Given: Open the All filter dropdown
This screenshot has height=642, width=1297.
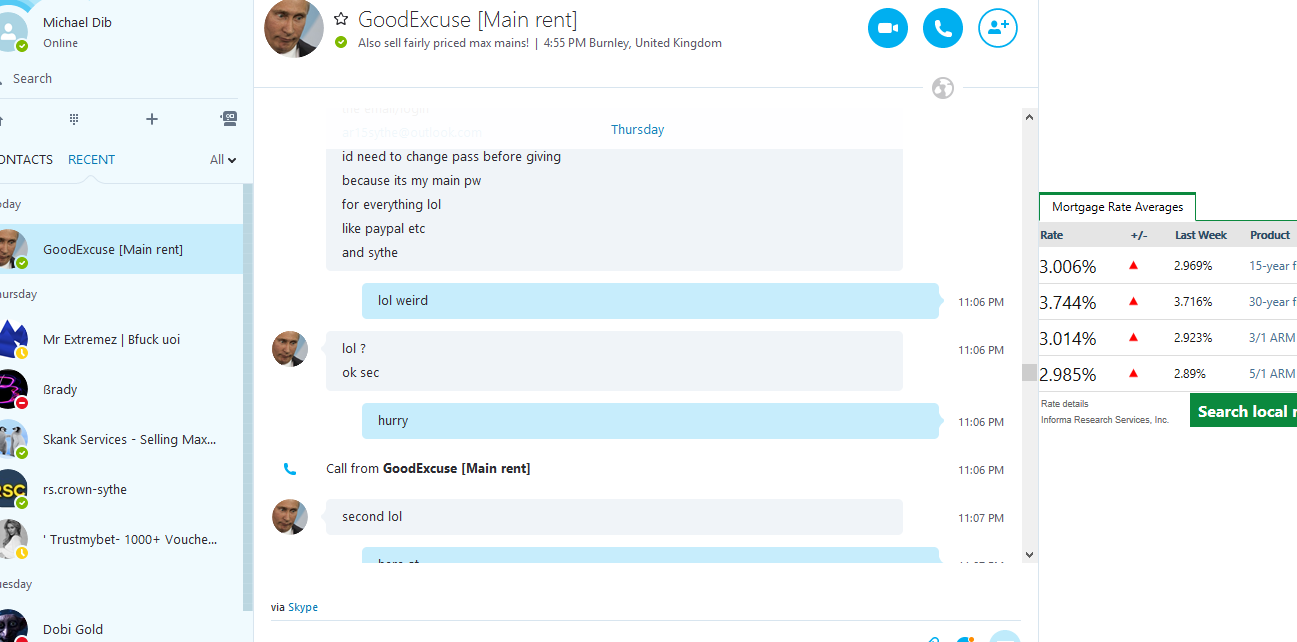Looking at the screenshot, I should tap(223, 159).
